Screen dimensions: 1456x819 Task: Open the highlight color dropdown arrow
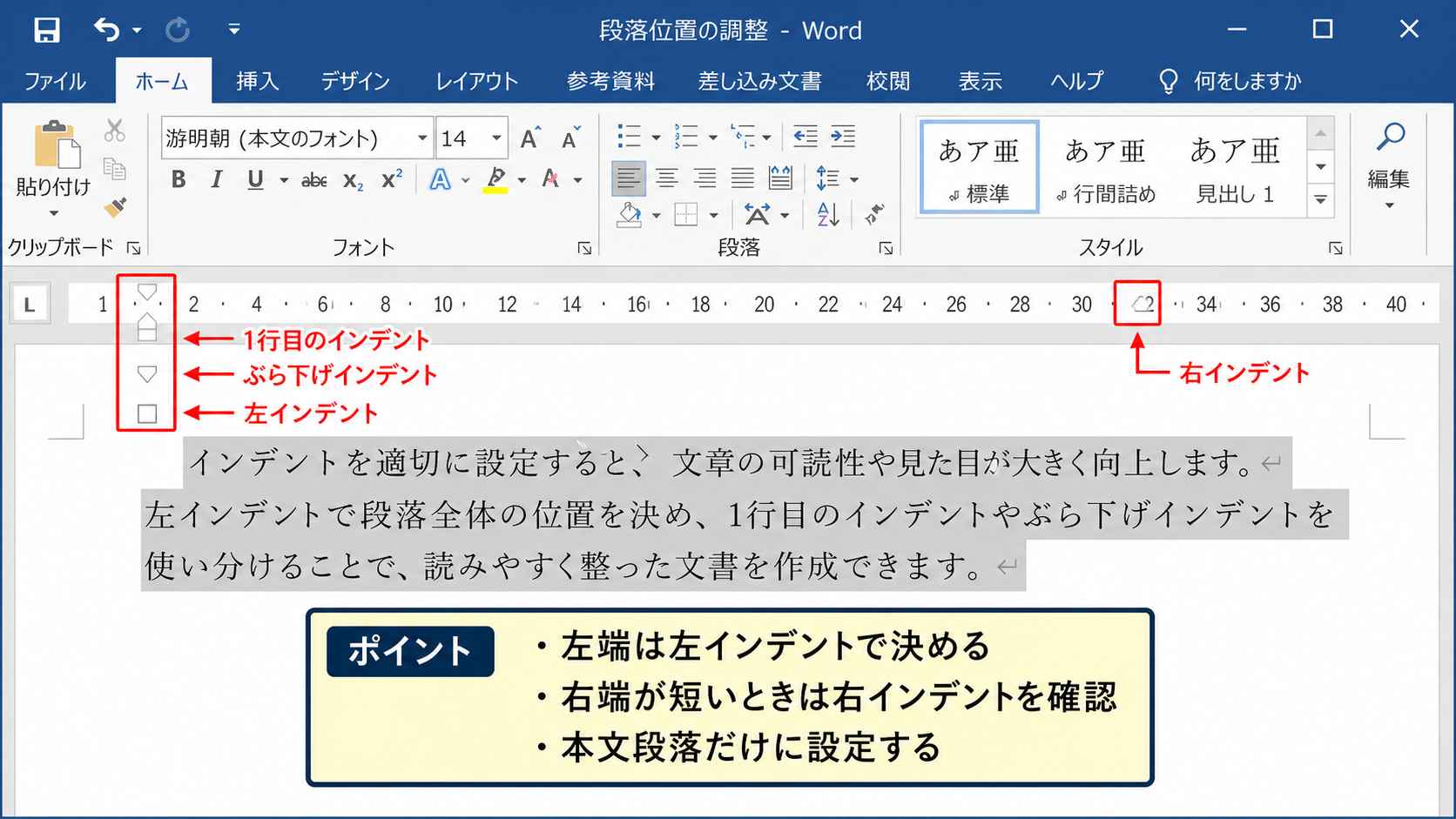click(x=522, y=180)
